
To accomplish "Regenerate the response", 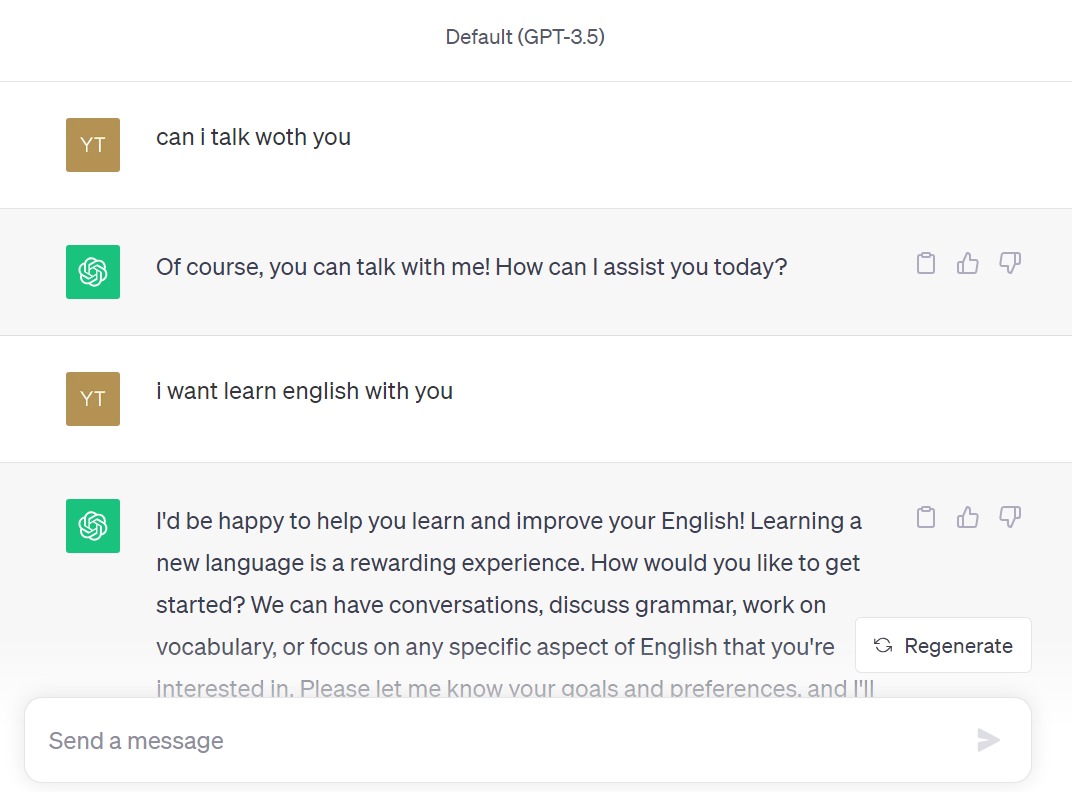I will 943,646.
